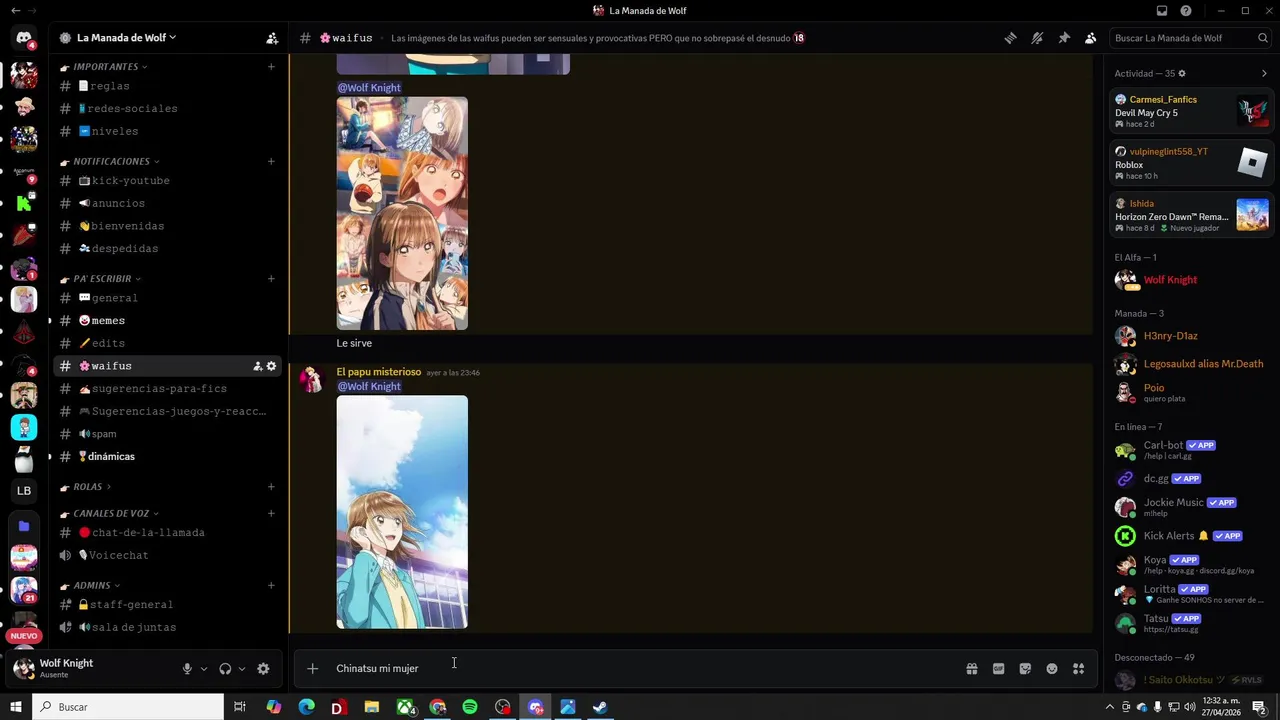Collapse the CANALES DE VOZ category

click(x=110, y=513)
